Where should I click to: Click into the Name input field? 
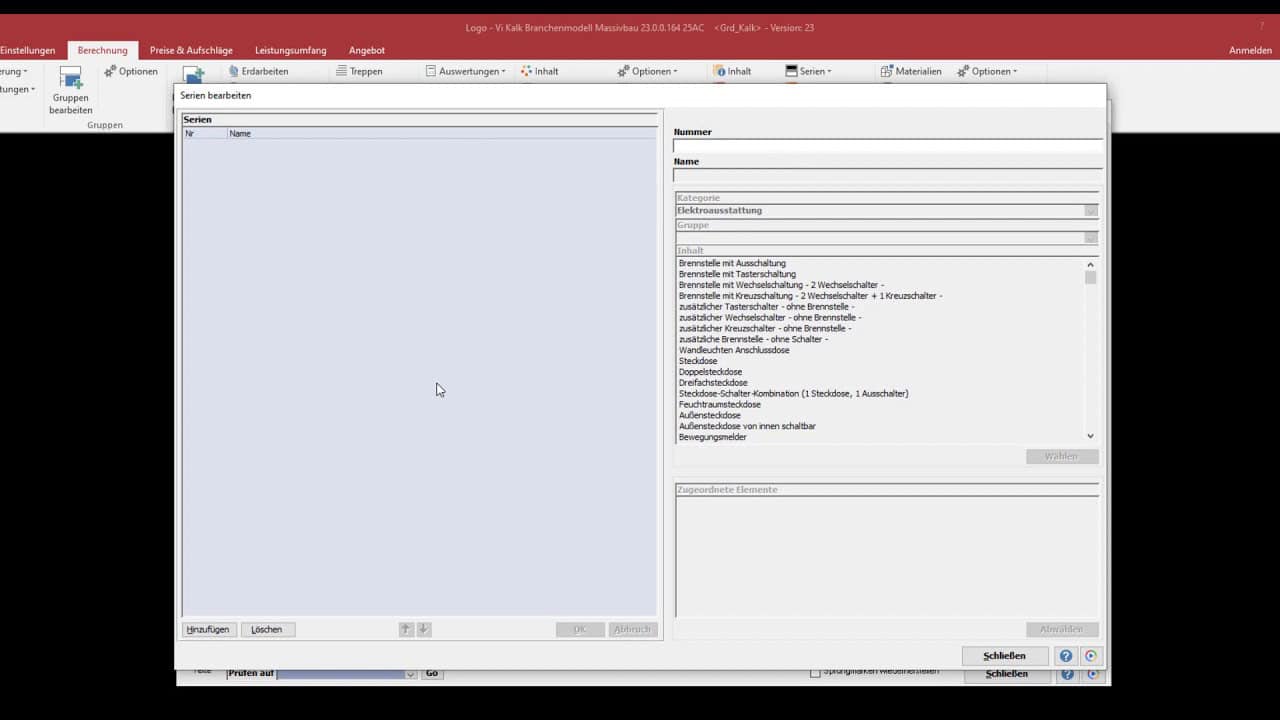pyautogui.click(x=887, y=176)
